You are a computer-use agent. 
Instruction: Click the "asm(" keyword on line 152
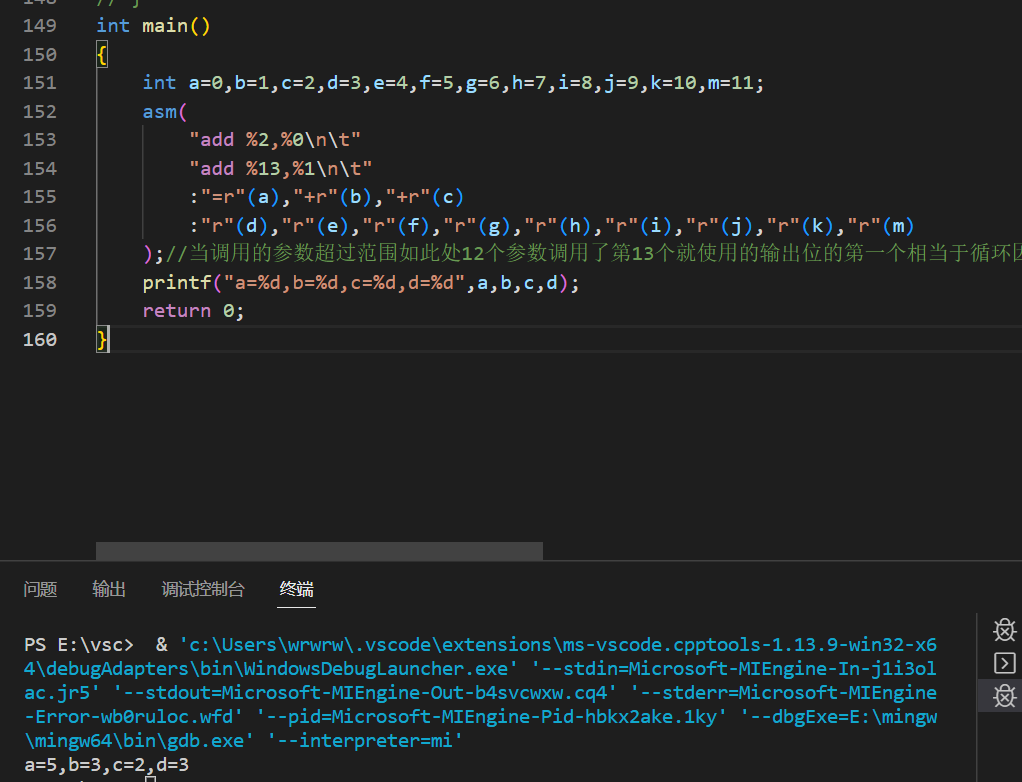[x=165, y=111]
